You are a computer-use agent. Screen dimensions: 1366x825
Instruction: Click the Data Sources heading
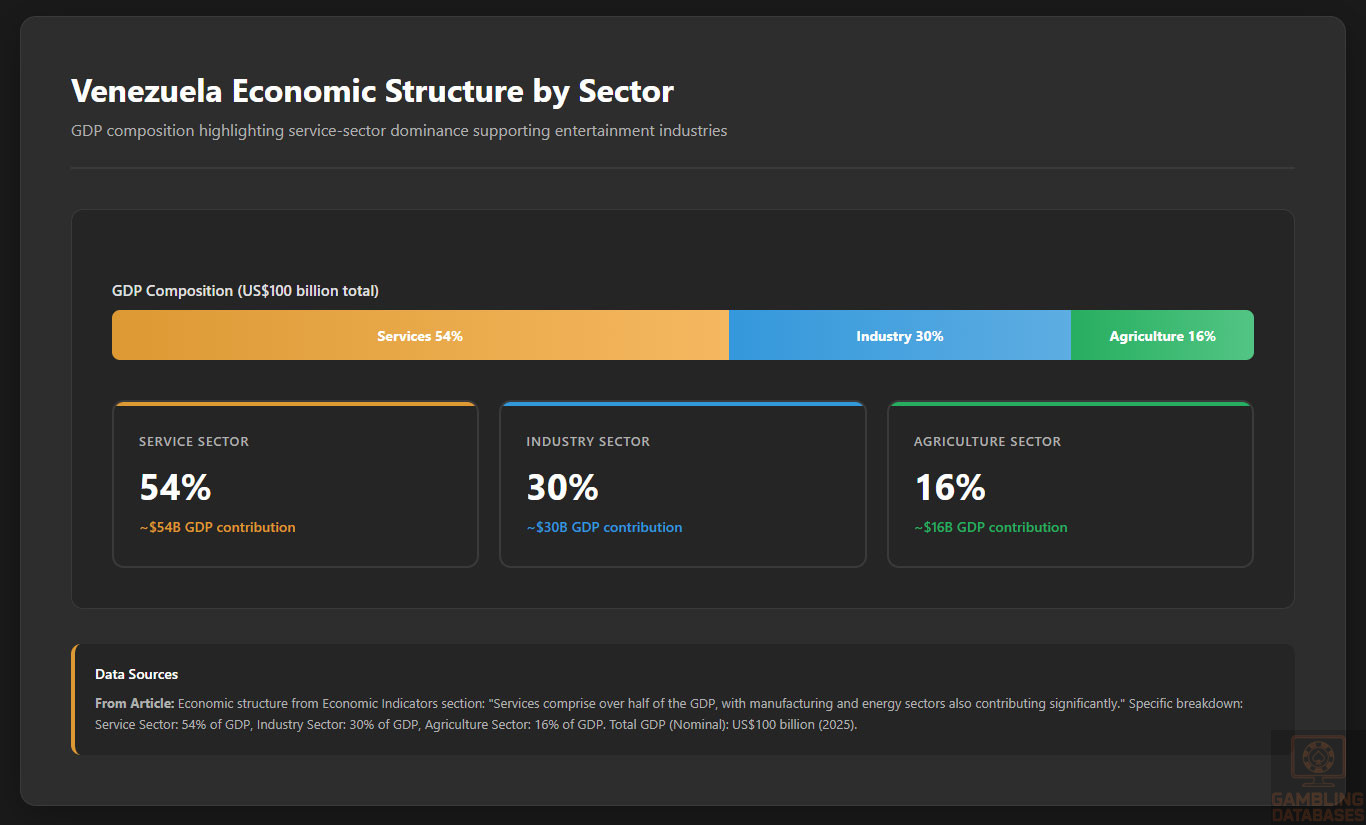136,675
